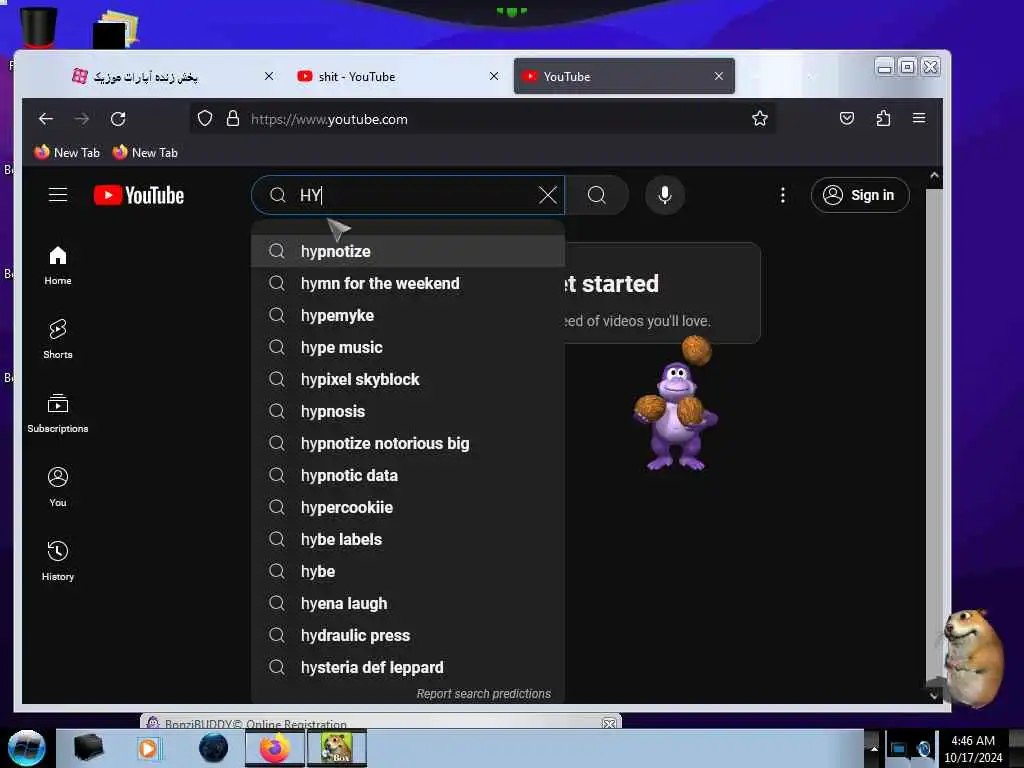The image size is (1024, 768).
Task: Choose the 'hypemyke' suggestion
Action: click(x=408, y=315)
